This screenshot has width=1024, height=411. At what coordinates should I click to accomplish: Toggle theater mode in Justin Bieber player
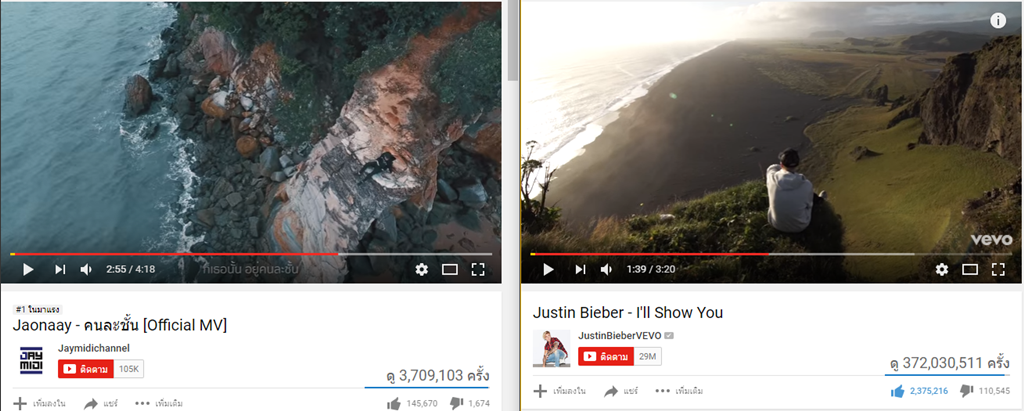970,269
